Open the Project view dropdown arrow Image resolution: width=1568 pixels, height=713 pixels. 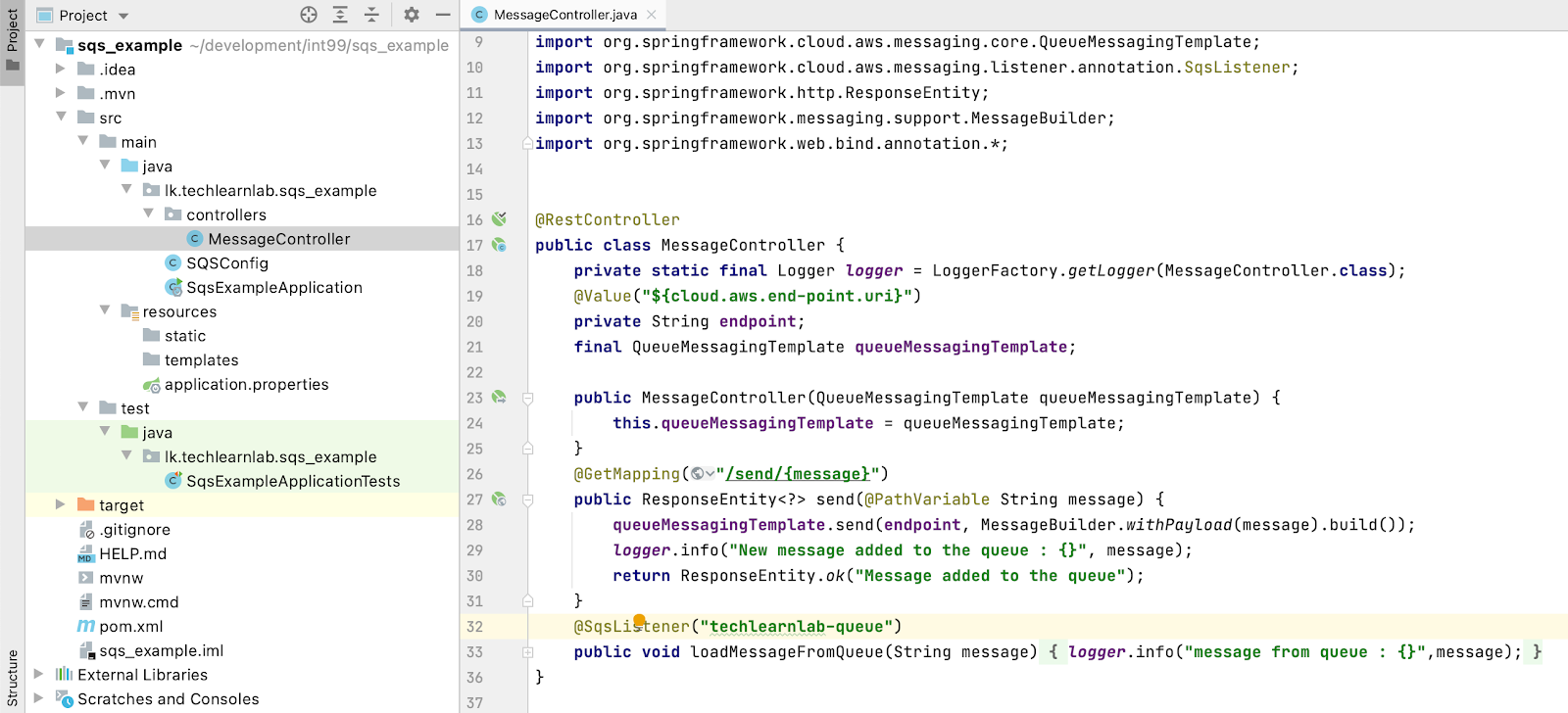(123, 16)
